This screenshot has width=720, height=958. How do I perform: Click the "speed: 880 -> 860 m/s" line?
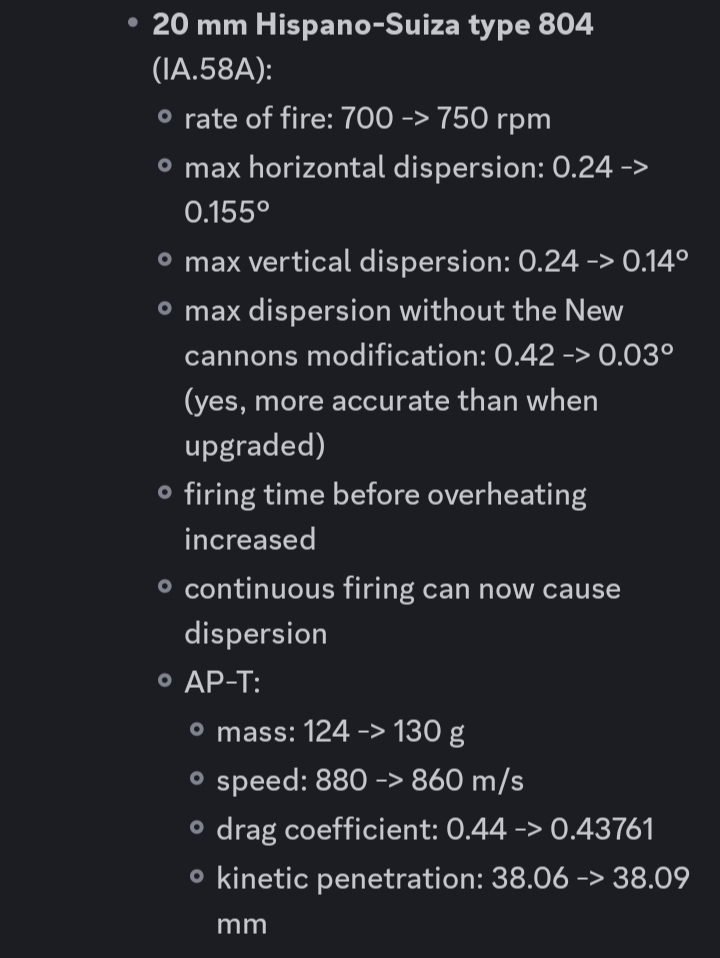pyautogui.click(x=370, y=781)
